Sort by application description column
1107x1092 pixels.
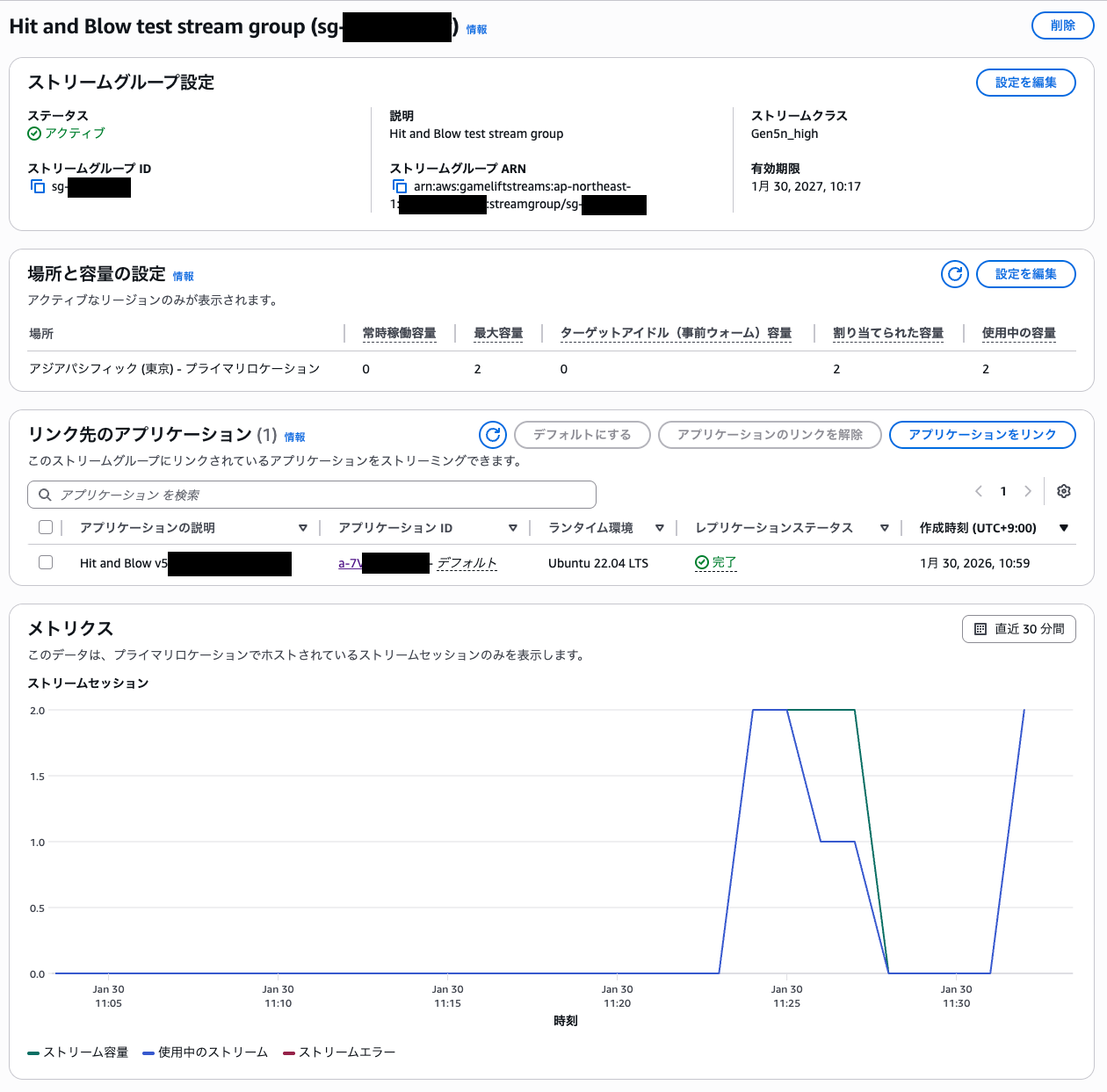[303, 528]
